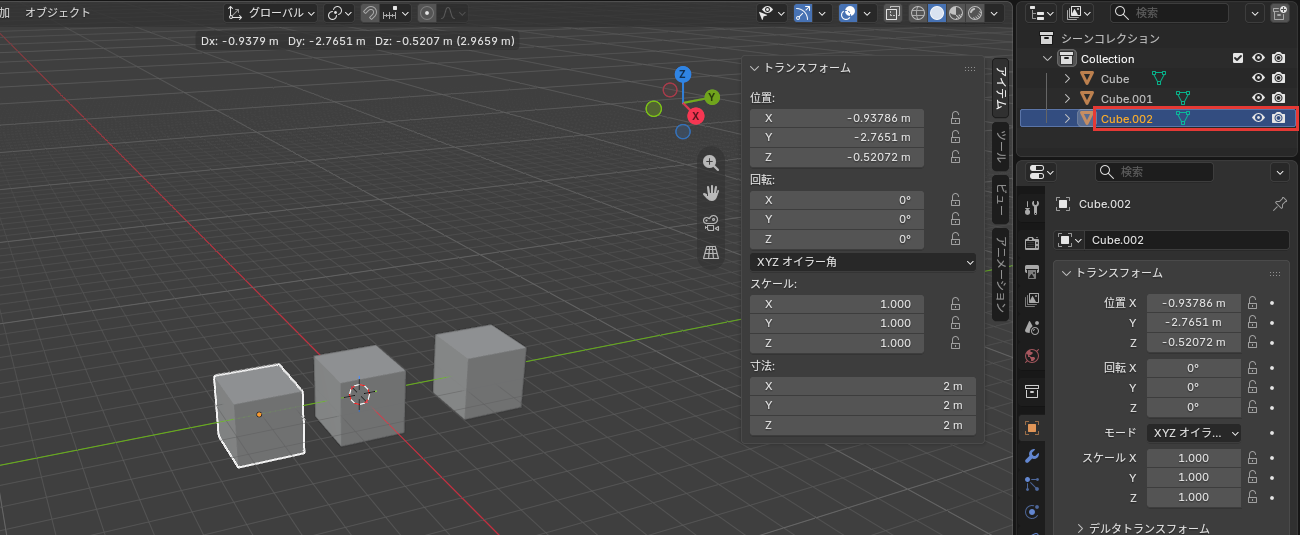Viewport: 1300px width, 535px height.
Task: Open the Collection properties box icon
Action: pos(1032,391)
